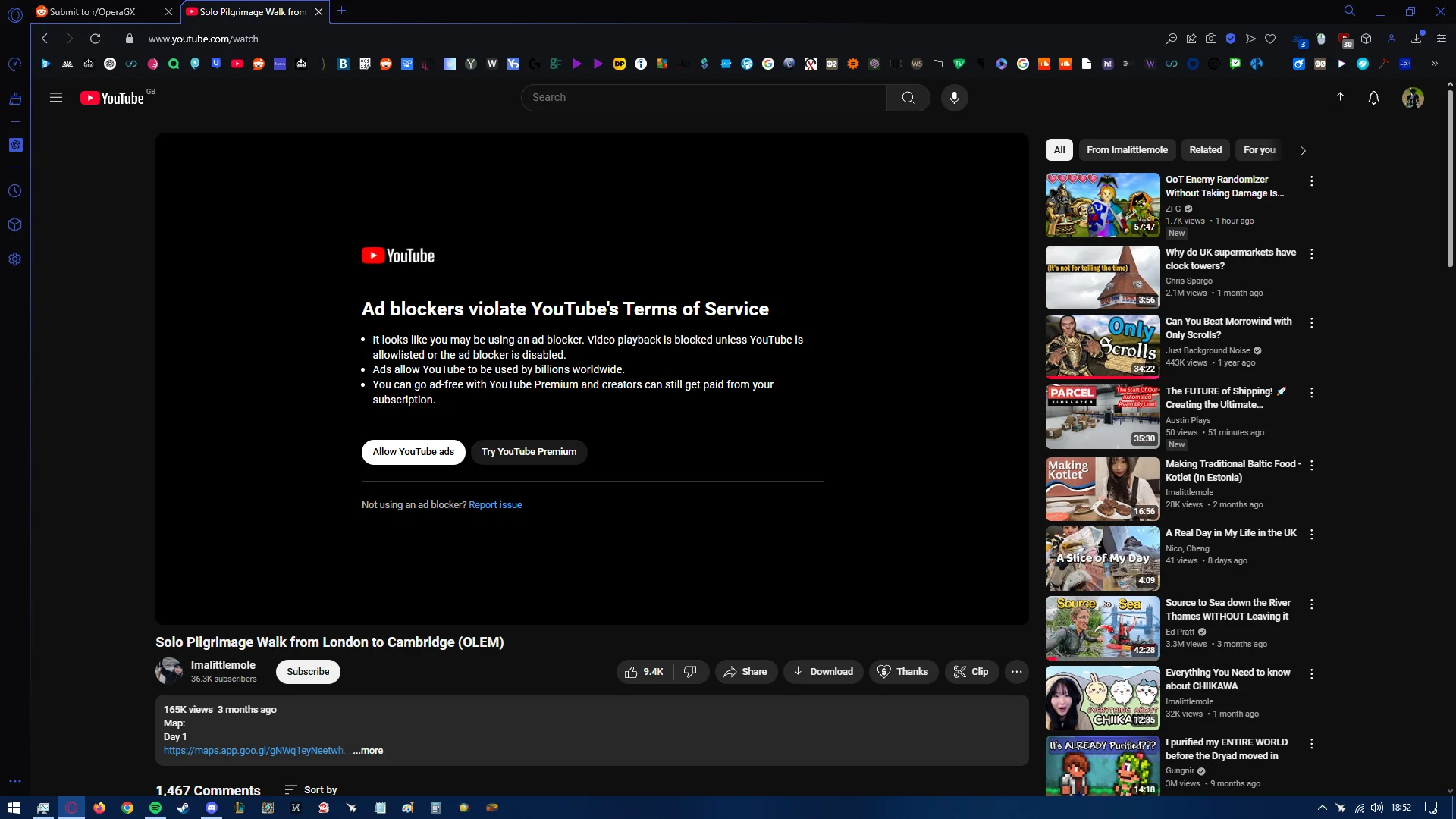Open Windows Start menu
This screenshot has width=1456, height=819.
tap(14, 808)
